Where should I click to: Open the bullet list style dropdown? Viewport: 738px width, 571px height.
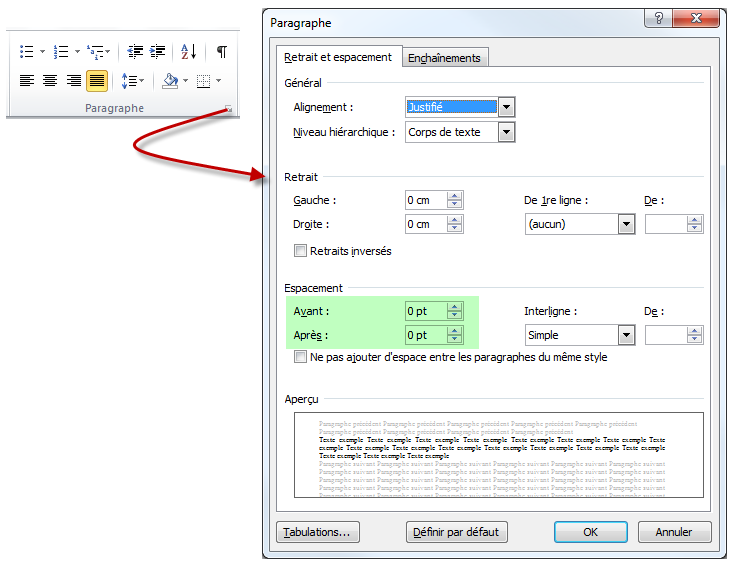(x=42, y=51)
